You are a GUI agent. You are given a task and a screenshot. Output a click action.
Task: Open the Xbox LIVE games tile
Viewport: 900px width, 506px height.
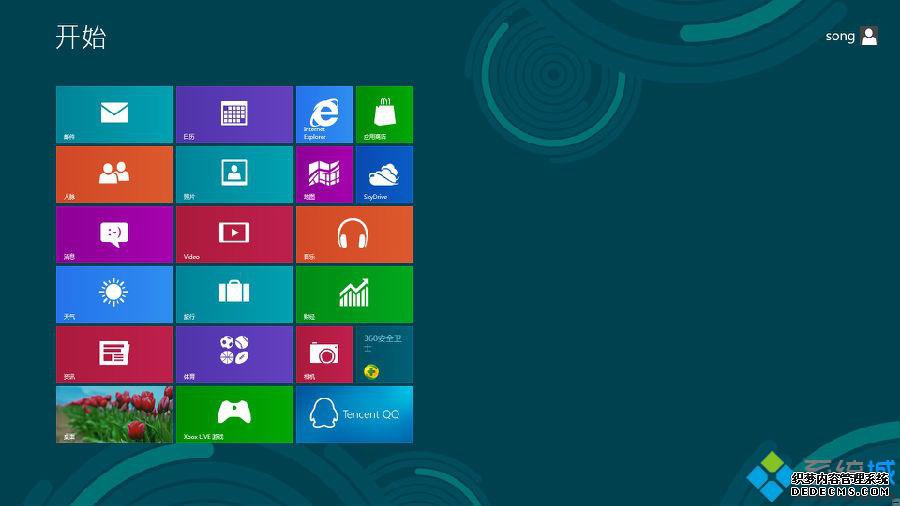234,414
